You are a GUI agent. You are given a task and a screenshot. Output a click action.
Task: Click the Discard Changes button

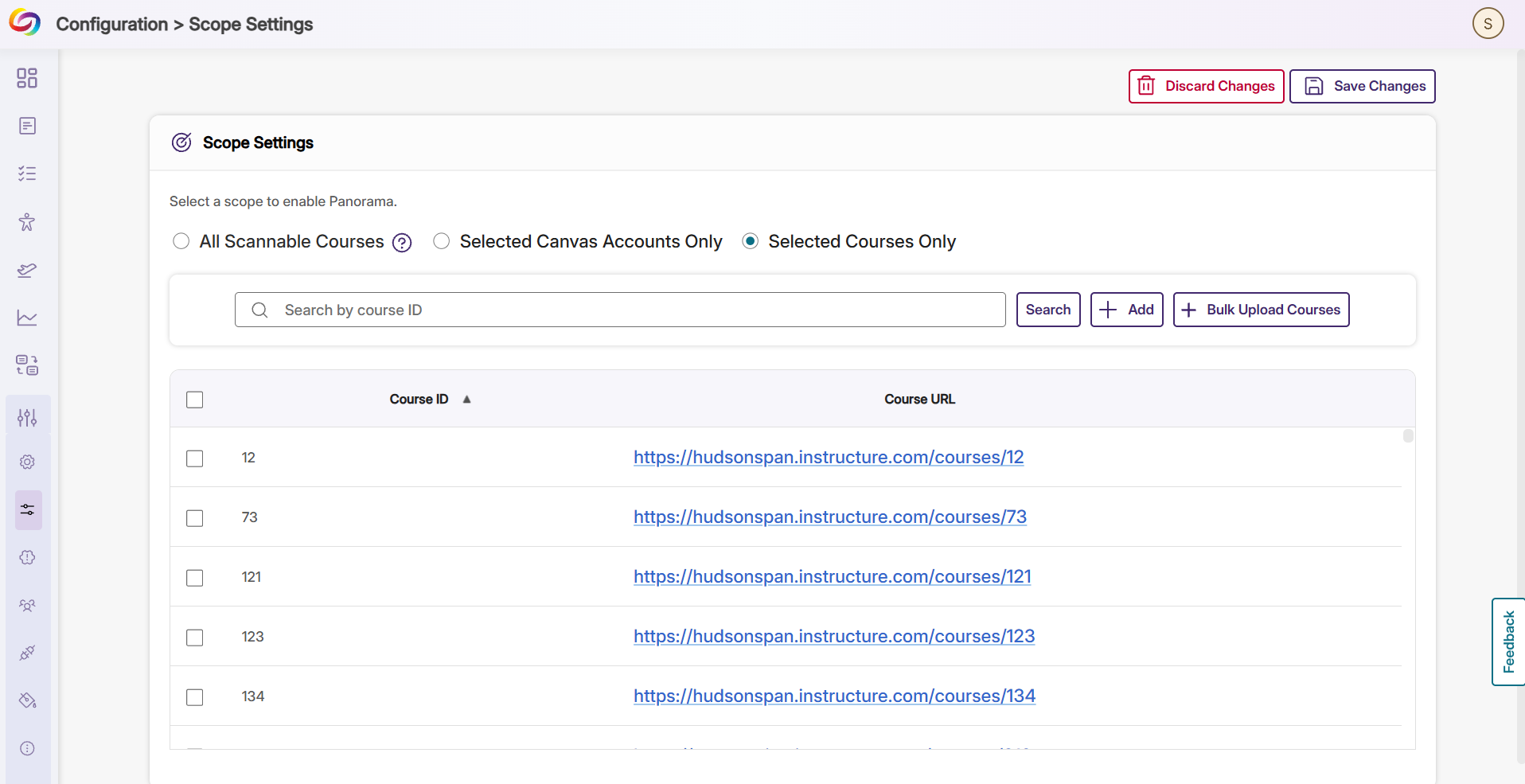pyautogui.click(x=1206, y=86)
